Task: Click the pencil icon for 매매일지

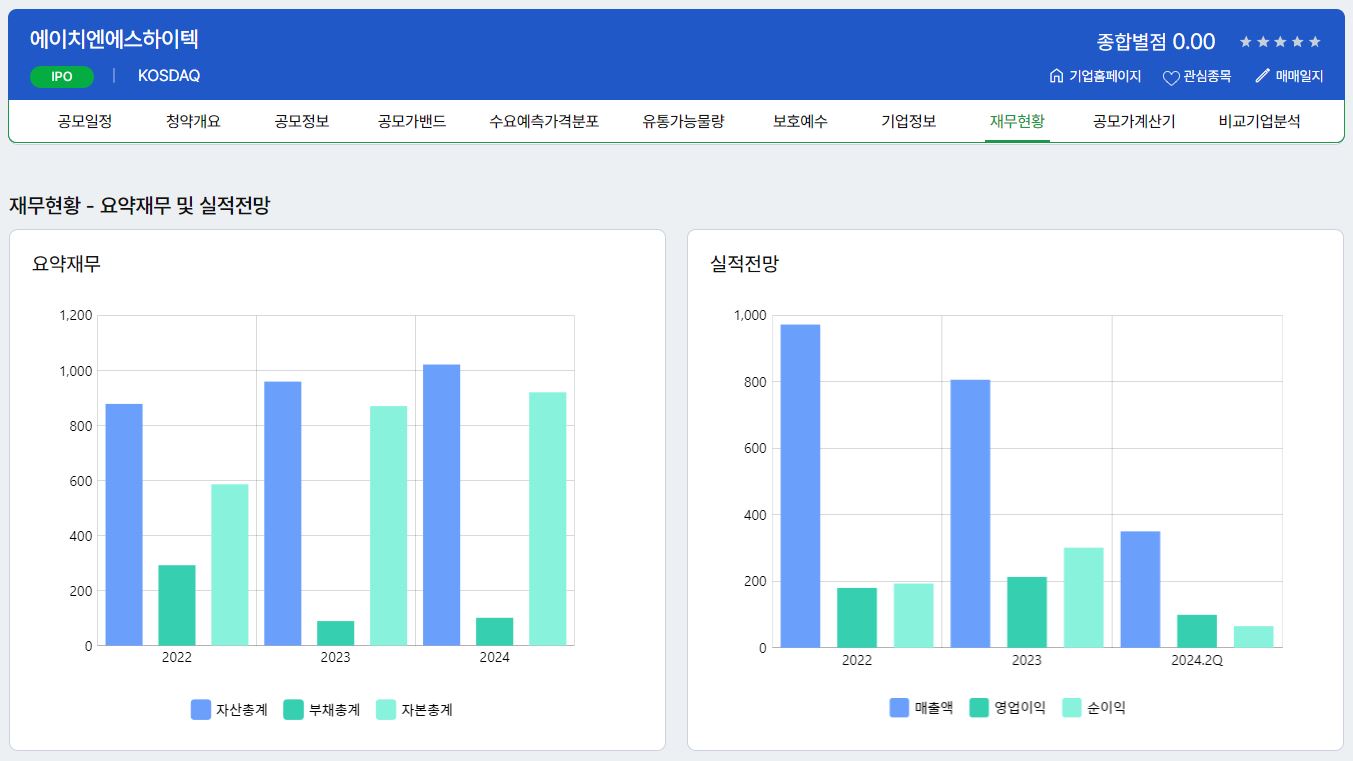Action: coord(1262,76)
